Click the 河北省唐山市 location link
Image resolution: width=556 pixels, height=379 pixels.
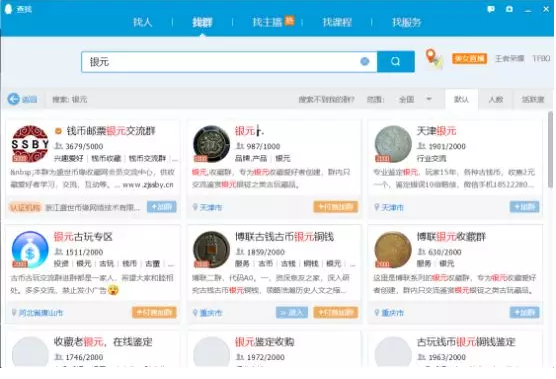[41, 313]
